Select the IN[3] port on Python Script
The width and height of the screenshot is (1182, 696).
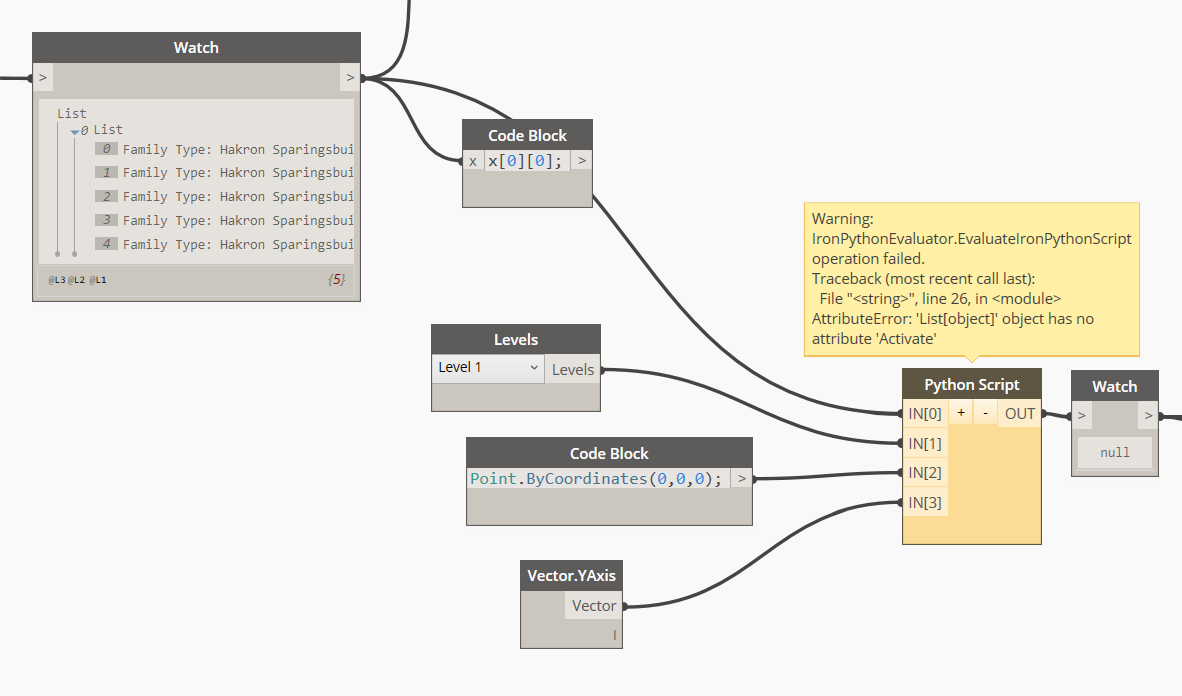pyautogui.click(x=925, y=502)
